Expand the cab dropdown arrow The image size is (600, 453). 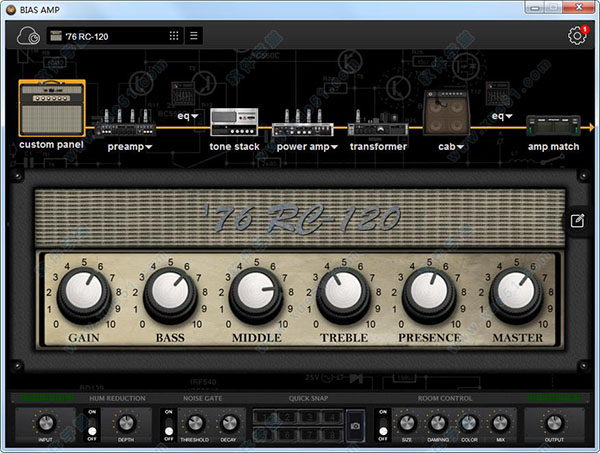coord(460,147)
